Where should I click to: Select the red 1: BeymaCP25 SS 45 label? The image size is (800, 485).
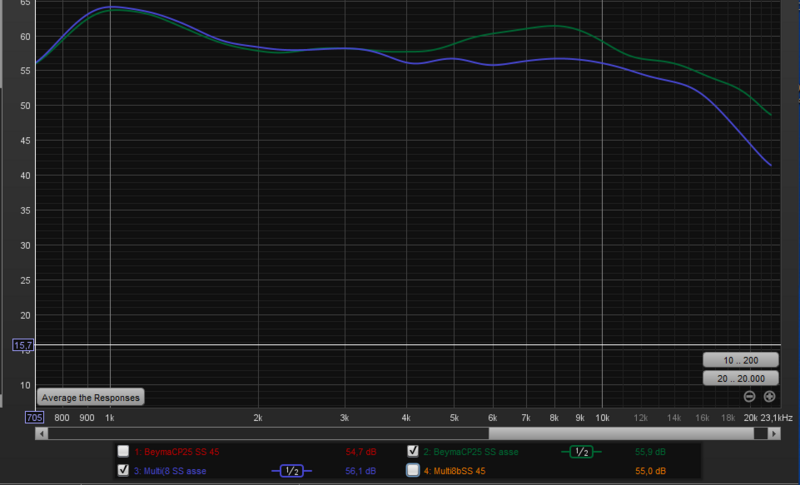[176, 452]
